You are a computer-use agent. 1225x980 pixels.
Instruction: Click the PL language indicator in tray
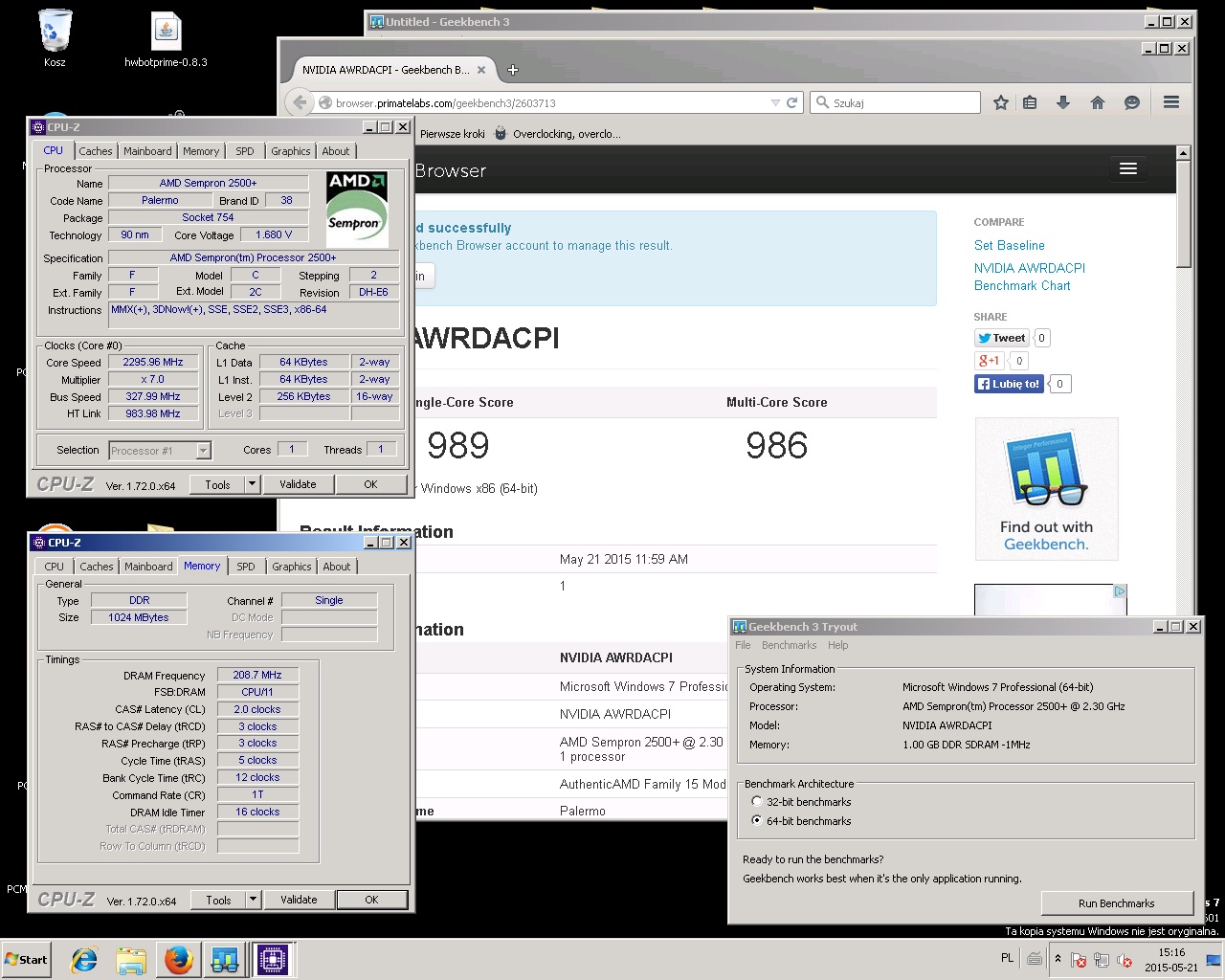1007,958
